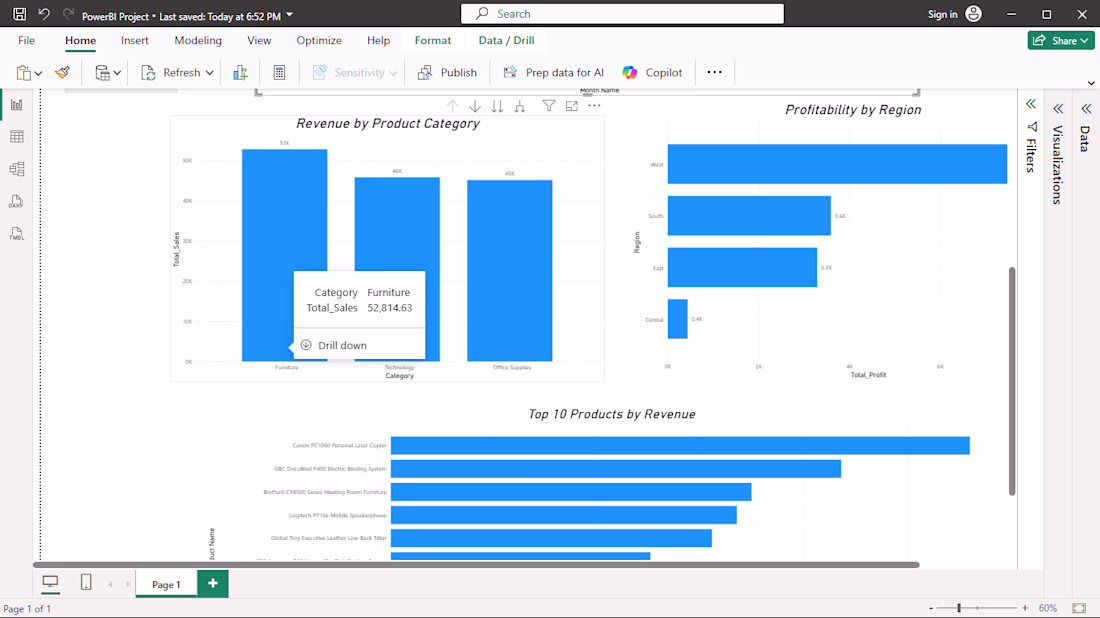Switch to desktop layout view
1100x618 pixels.
tap(51, 582)
